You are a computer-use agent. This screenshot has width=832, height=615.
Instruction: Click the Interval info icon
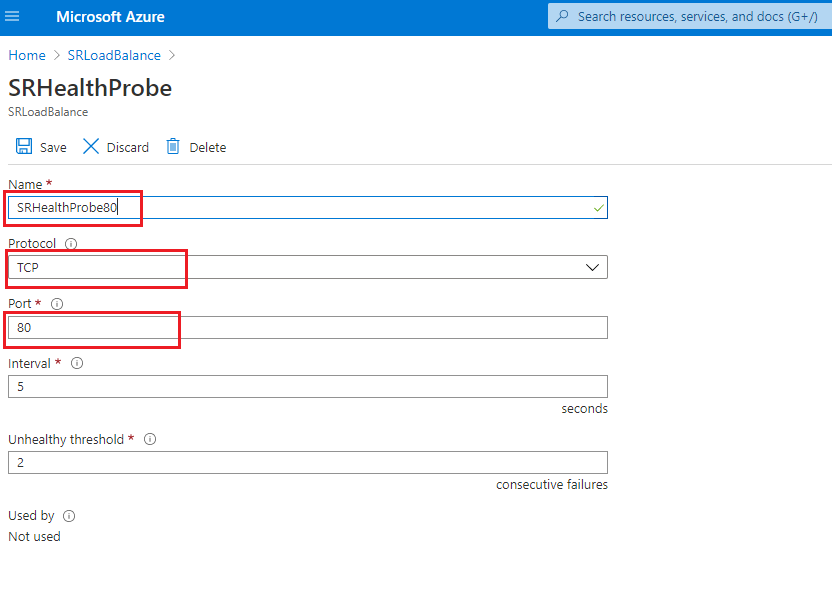77,364
